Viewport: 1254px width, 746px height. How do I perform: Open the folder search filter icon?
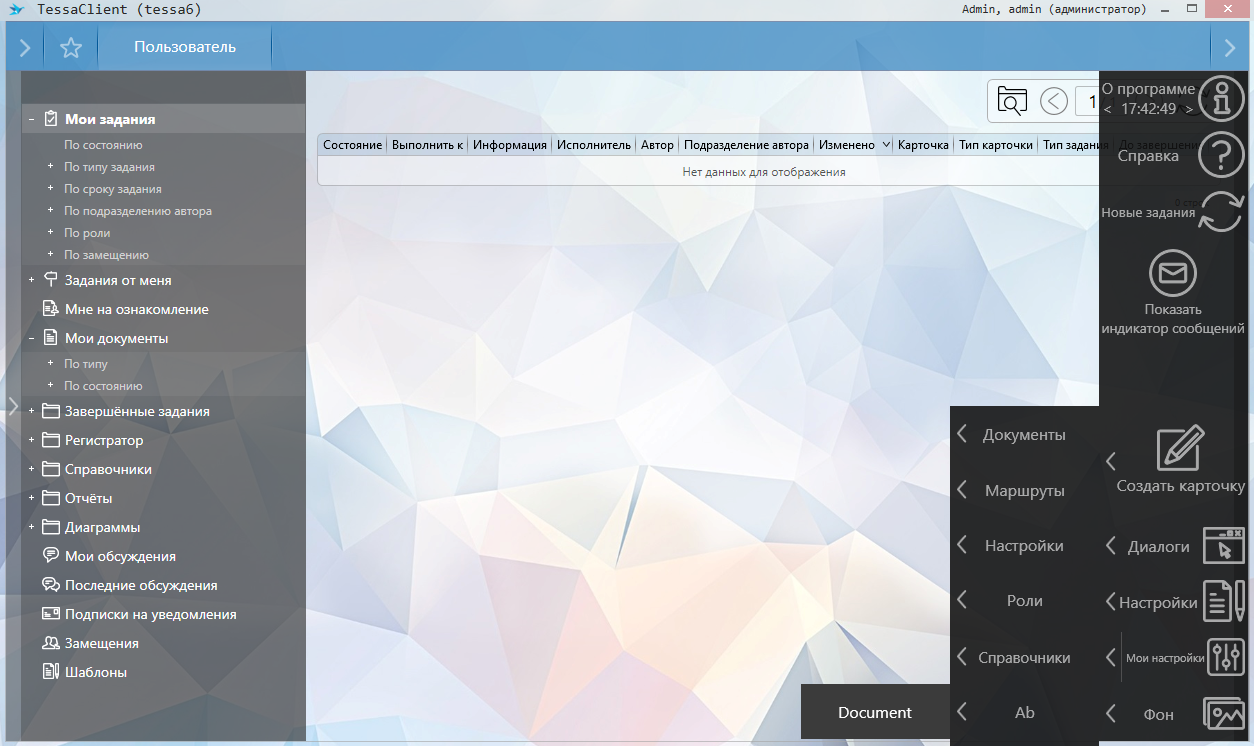click(1012, 101)
